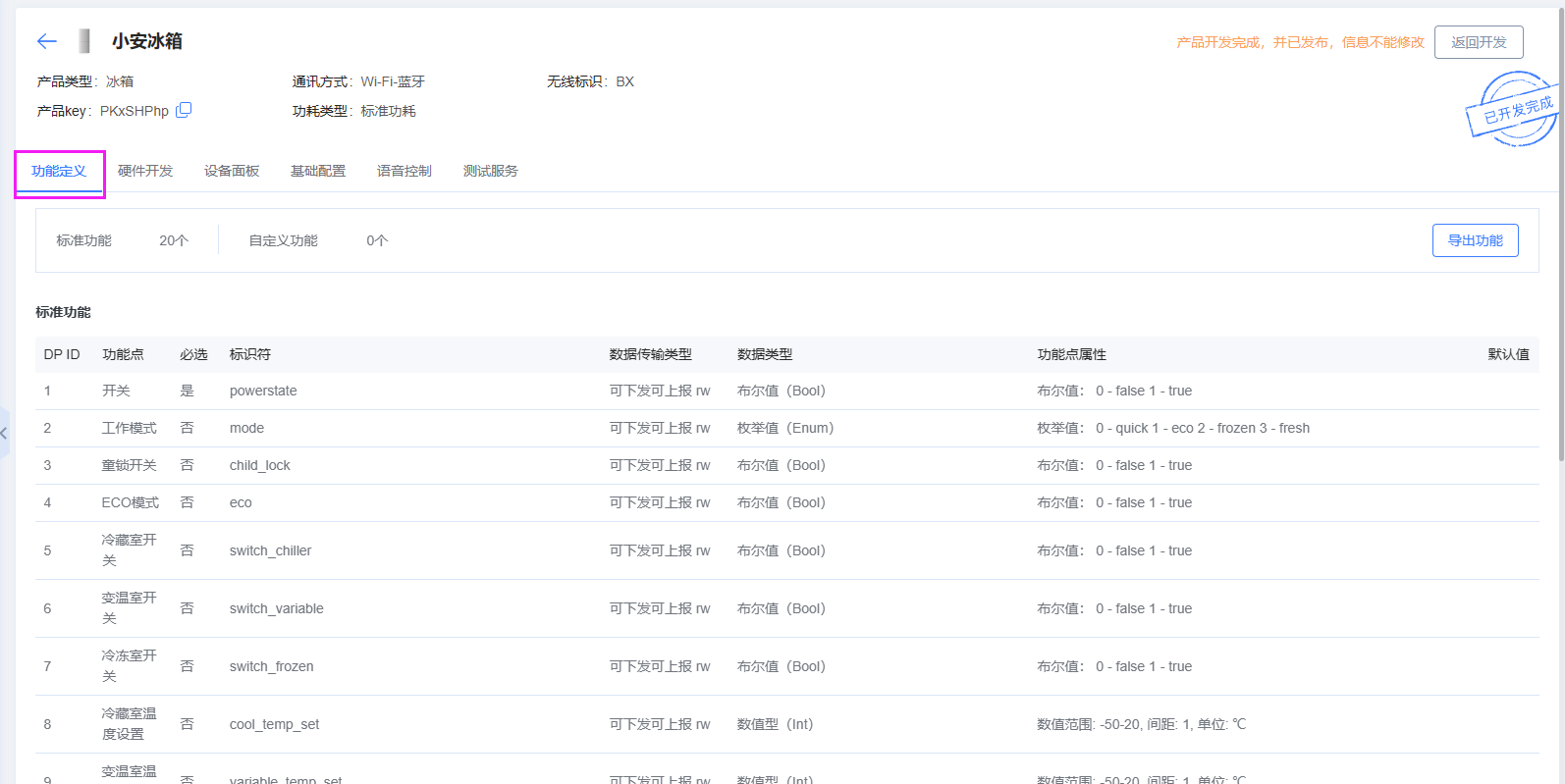Screen dimensions: 1565x784
Task: Click the 冷藏室温度设置 function name
Action: pyautogui.click(x=130, y=724)
